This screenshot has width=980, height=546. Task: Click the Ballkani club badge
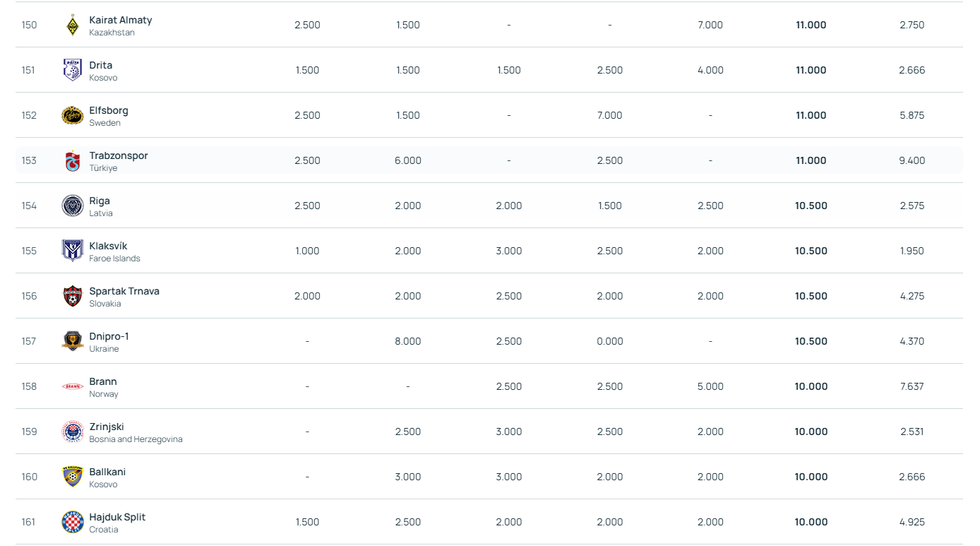[72, 477]
